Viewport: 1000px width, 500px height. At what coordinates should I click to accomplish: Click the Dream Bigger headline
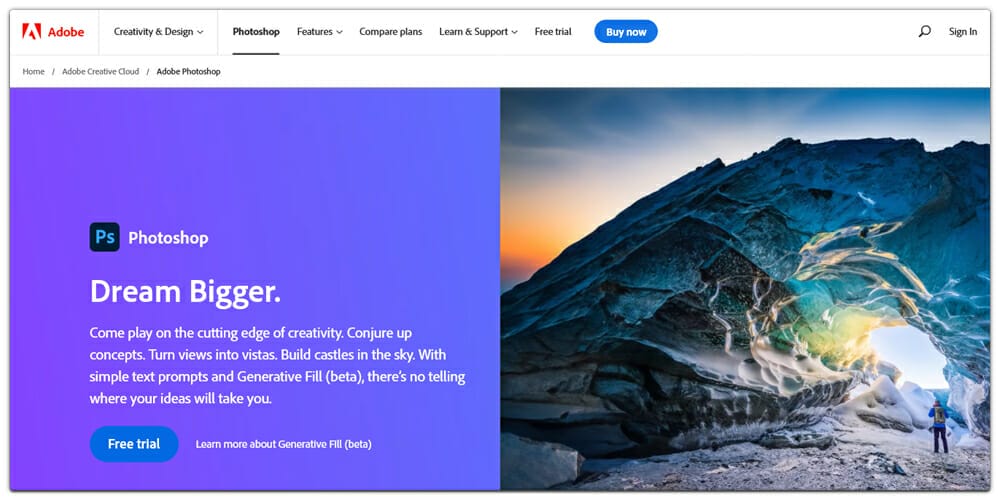point(185,291)
